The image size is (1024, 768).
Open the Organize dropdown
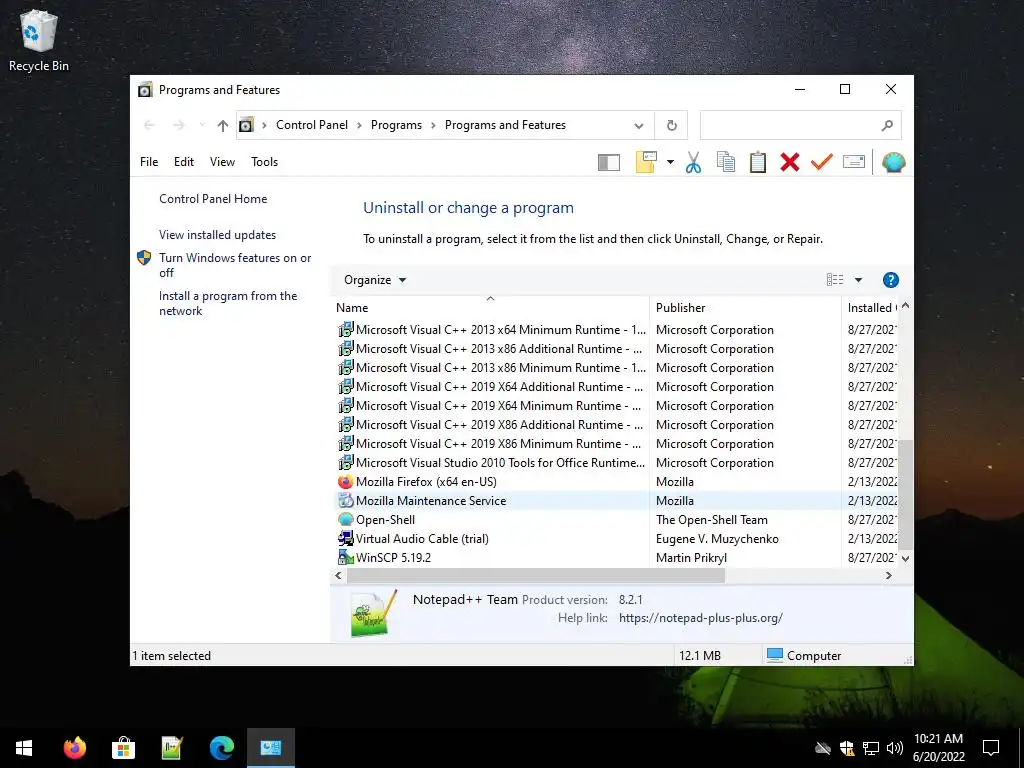pyautogui.click(x=375, y=280)
